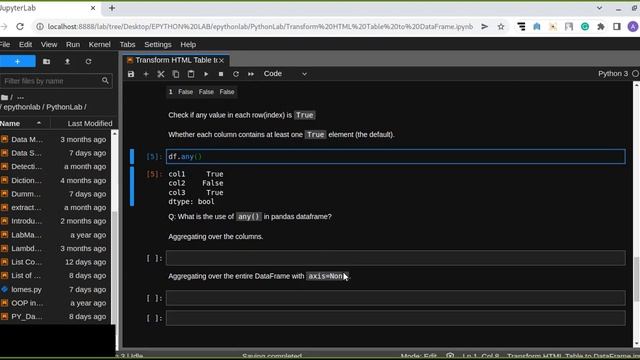Open the Run menu
640x360 pixels.
(x=73, y=44)
